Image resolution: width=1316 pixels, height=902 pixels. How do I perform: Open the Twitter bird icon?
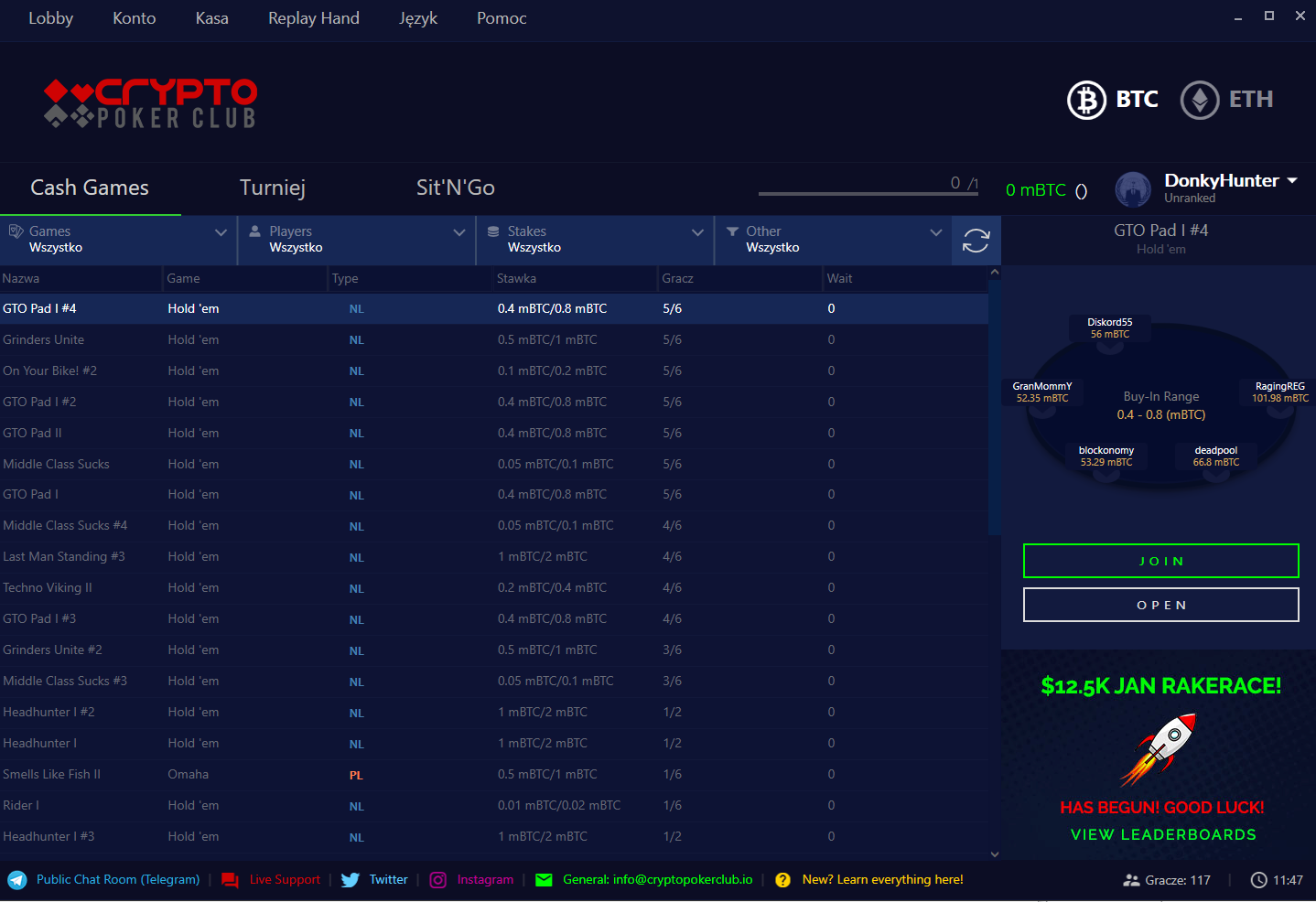350,880
